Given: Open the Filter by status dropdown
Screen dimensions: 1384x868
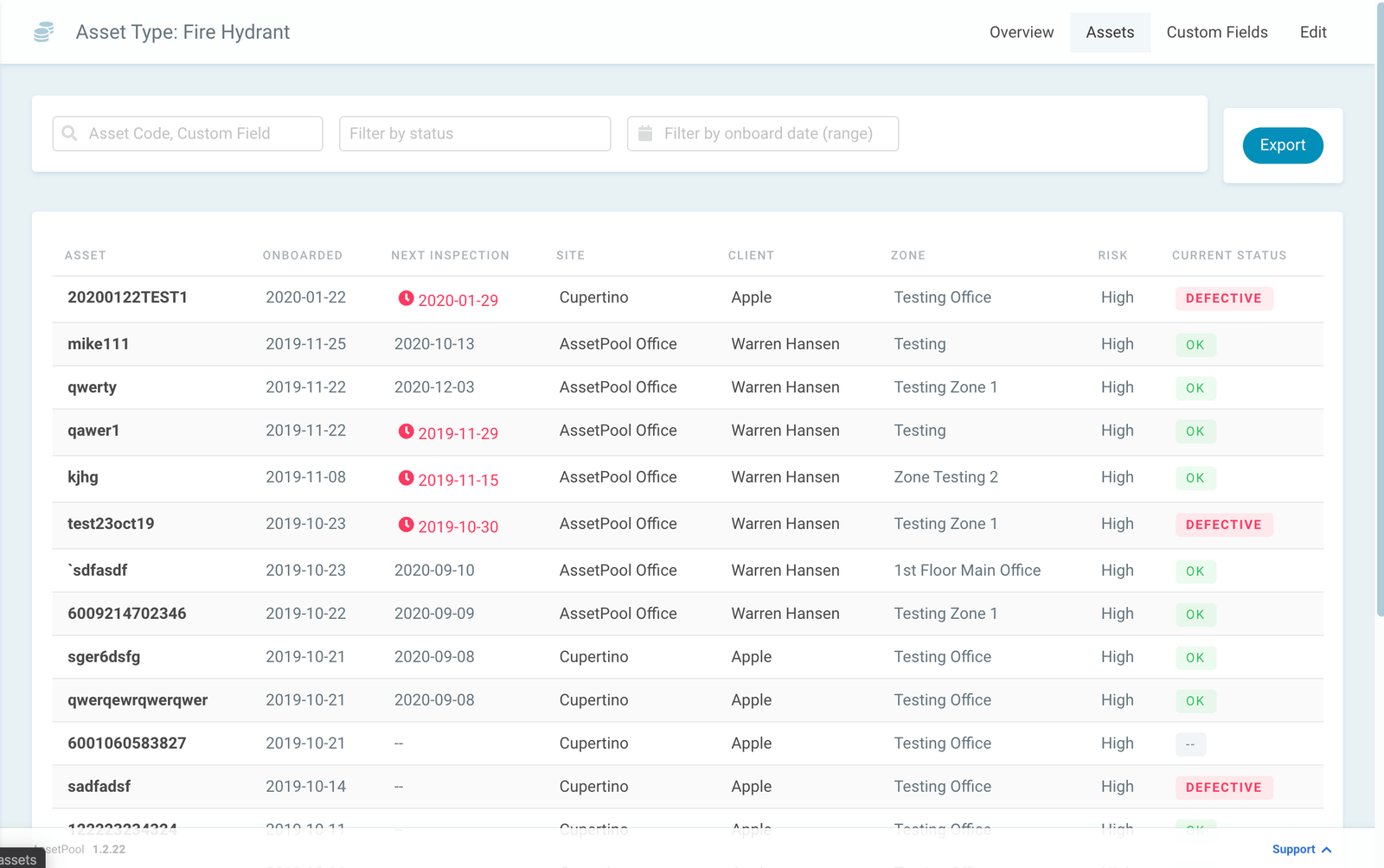Looking at the screenshot, I should pos(475,133).
